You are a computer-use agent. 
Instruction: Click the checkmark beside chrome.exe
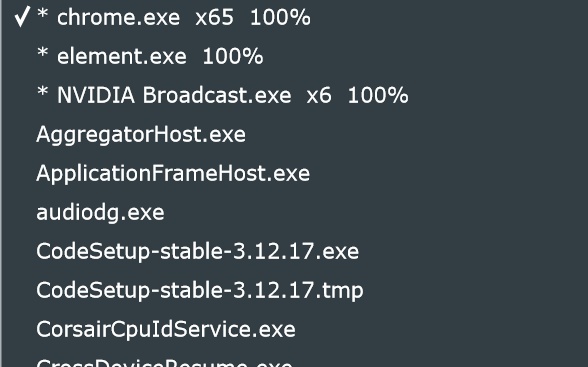tap(22, 17)
